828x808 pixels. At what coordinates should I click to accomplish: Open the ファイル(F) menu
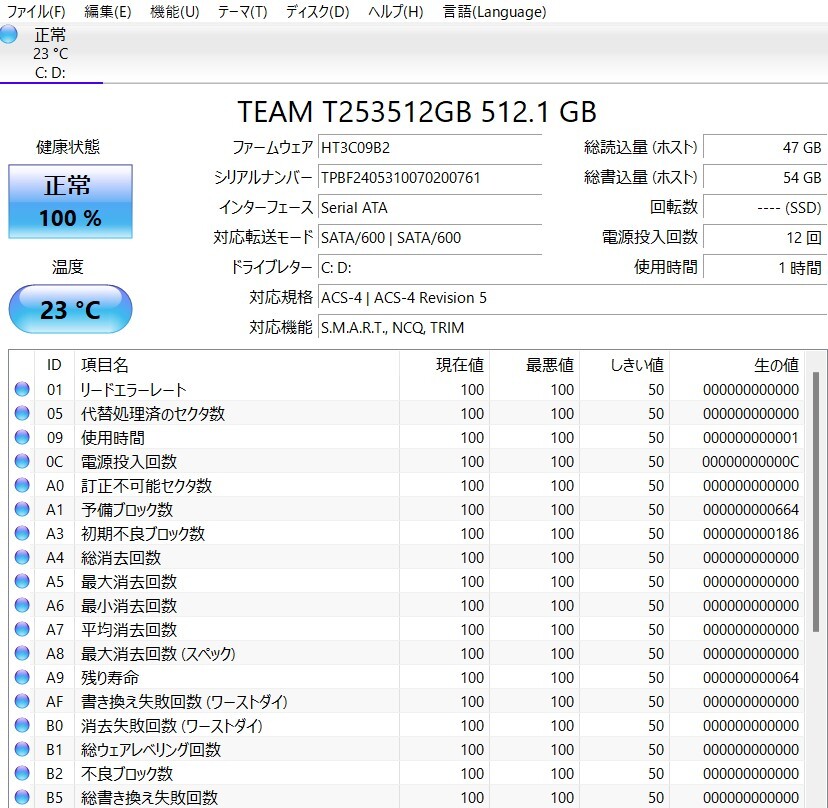[x=36, y=12]
